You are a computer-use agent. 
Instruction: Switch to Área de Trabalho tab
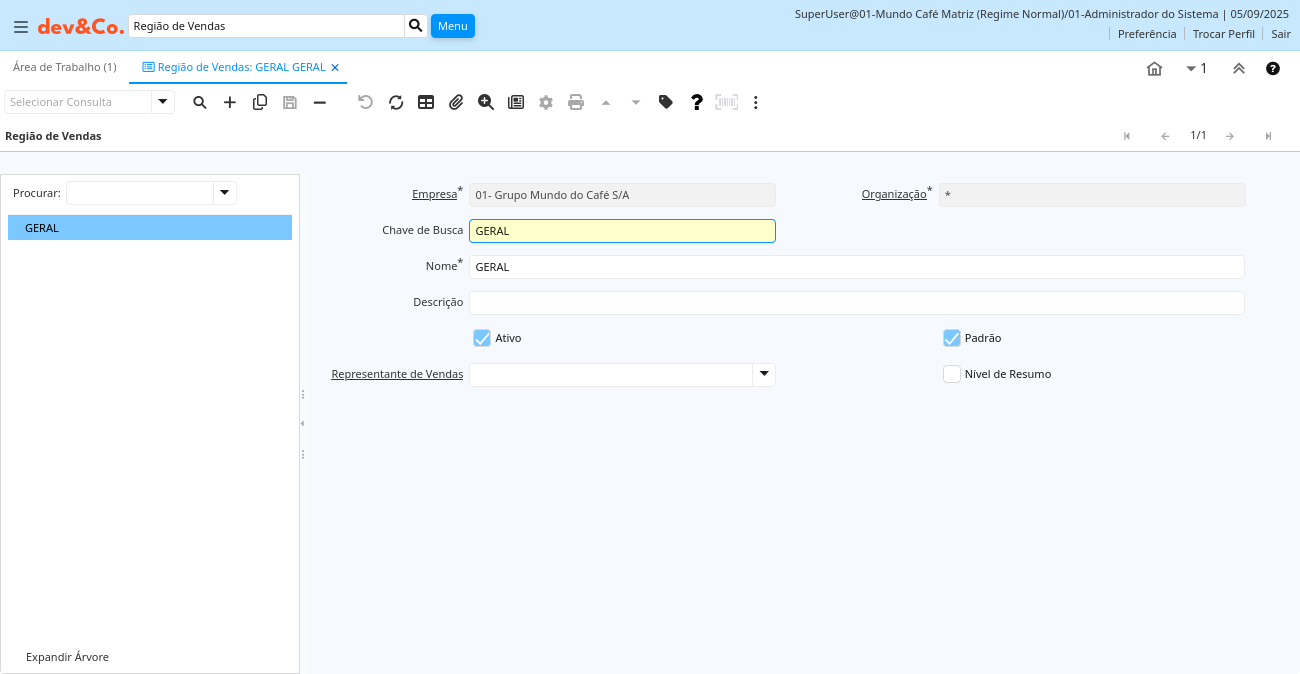coord(65,67)
